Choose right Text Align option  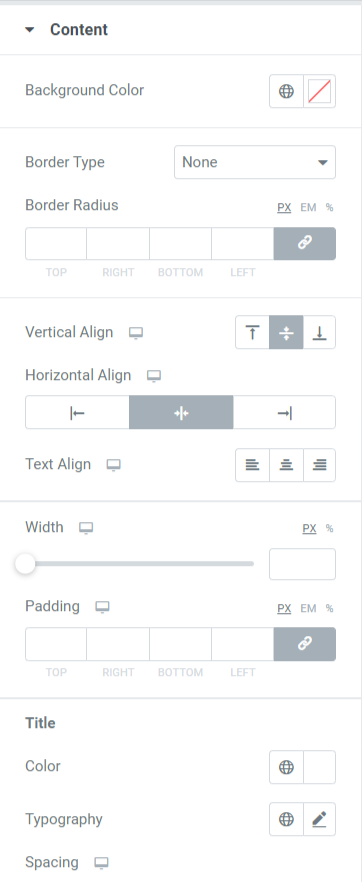[x=319, y=465]
